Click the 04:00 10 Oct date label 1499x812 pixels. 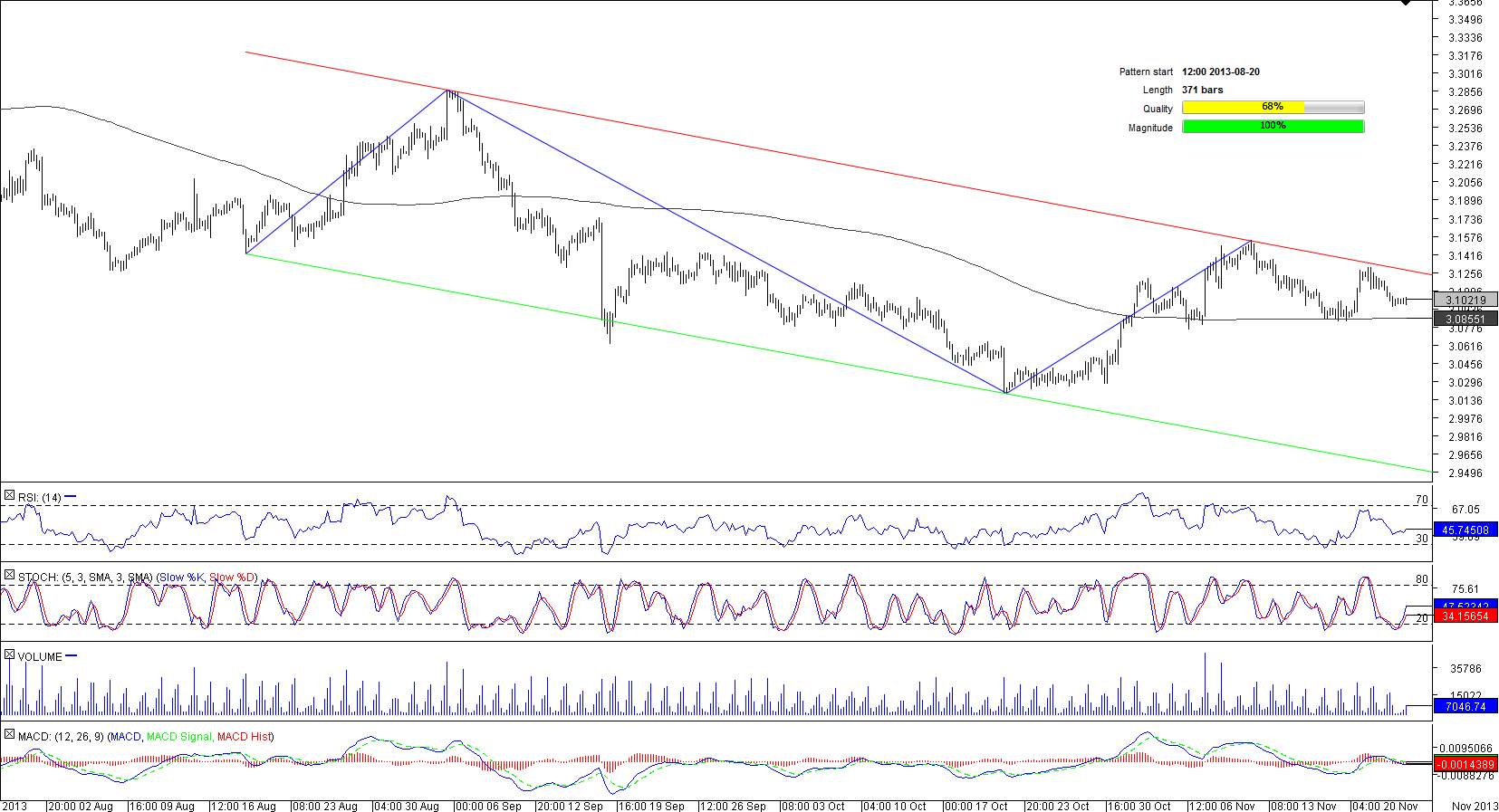[x=895, y=806]
